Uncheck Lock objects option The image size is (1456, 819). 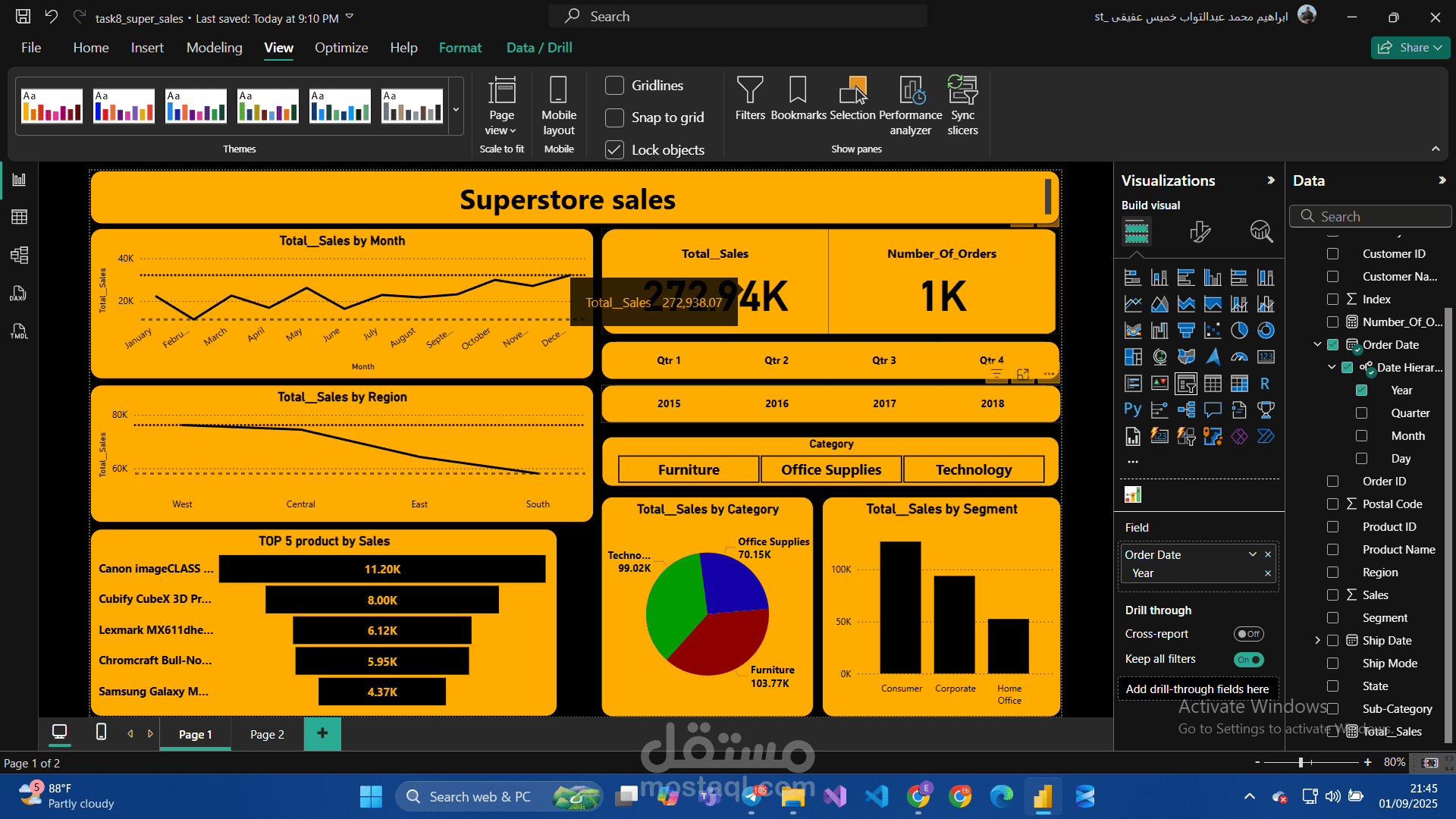pos(614,150)
